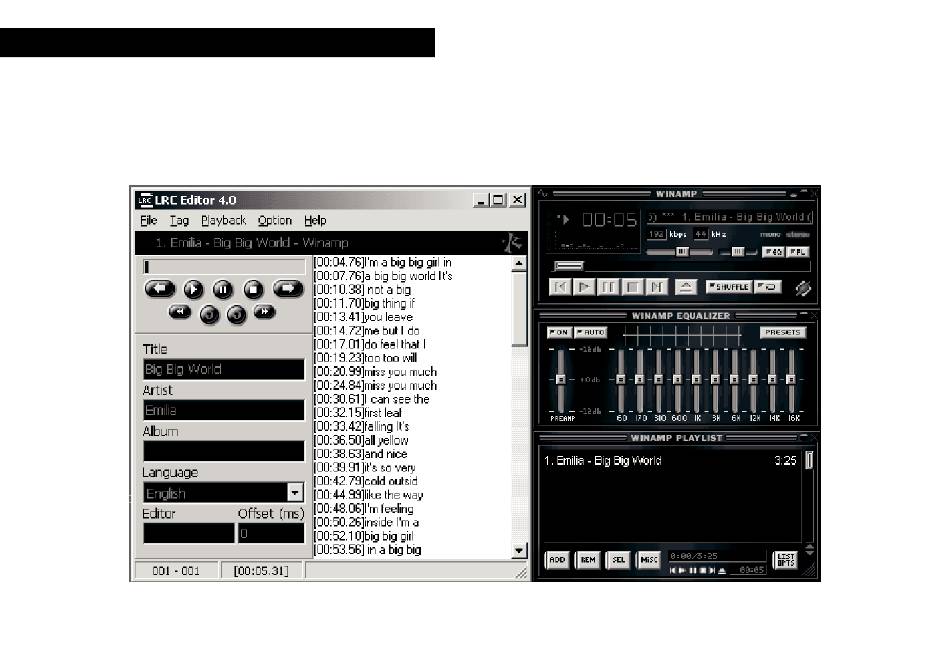Click the Winamp eject (open file) button
The image size is (950, 650).
(685, 287)
